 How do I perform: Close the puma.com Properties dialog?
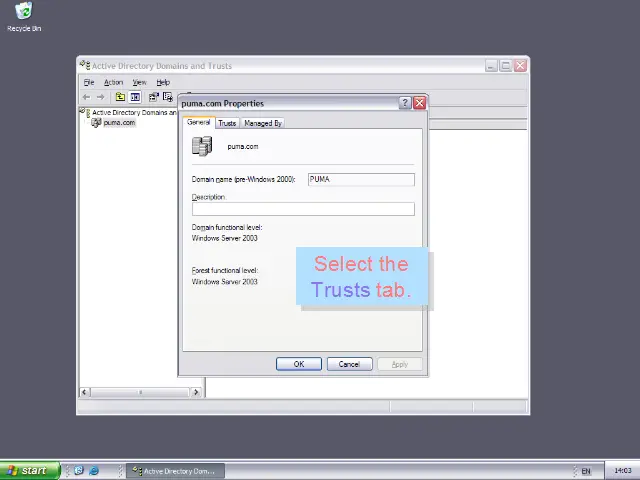pos(420,103)
